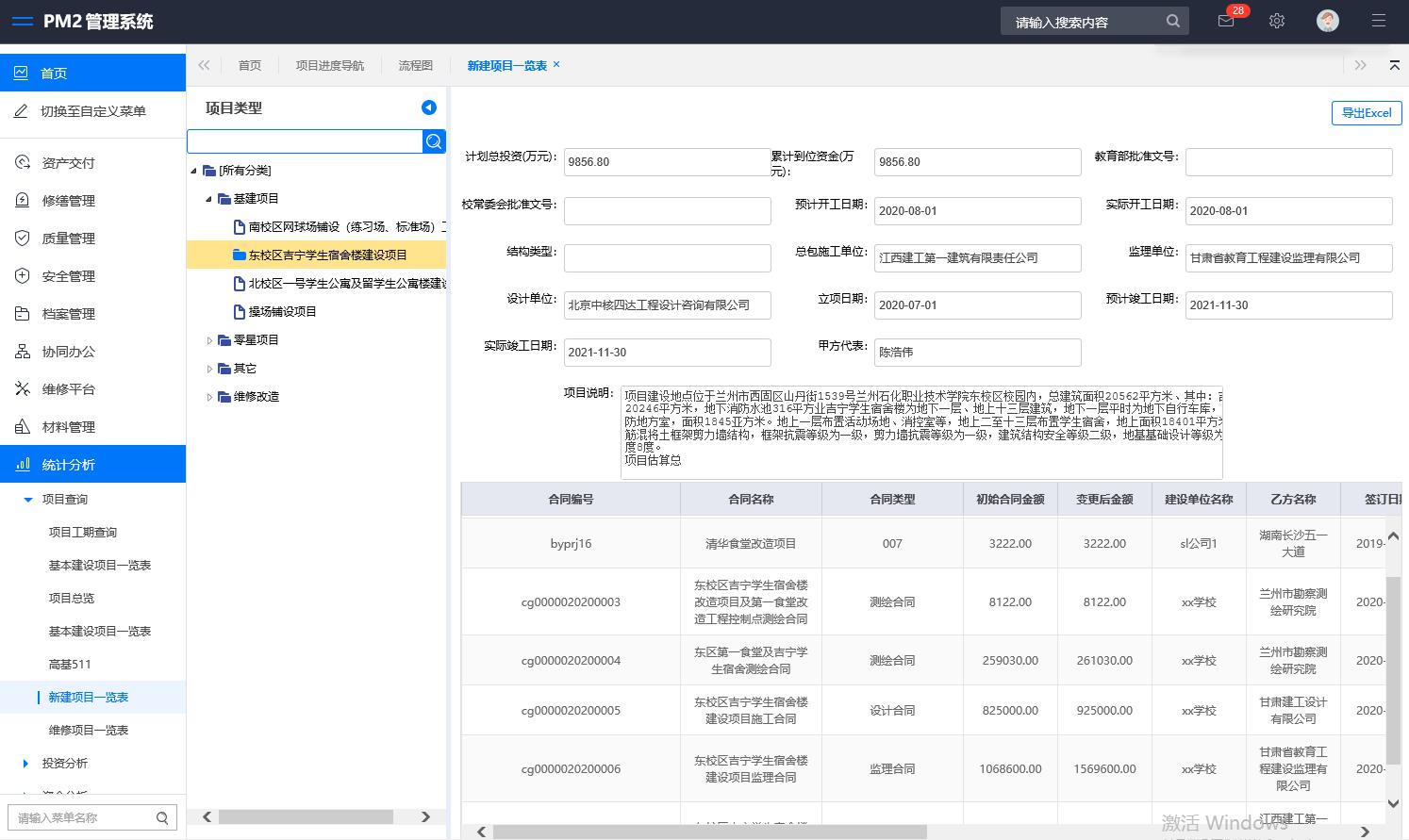
Task: Expand the 维修改造 tree folder
Action: pyautogui.click(x=209, y=397)
